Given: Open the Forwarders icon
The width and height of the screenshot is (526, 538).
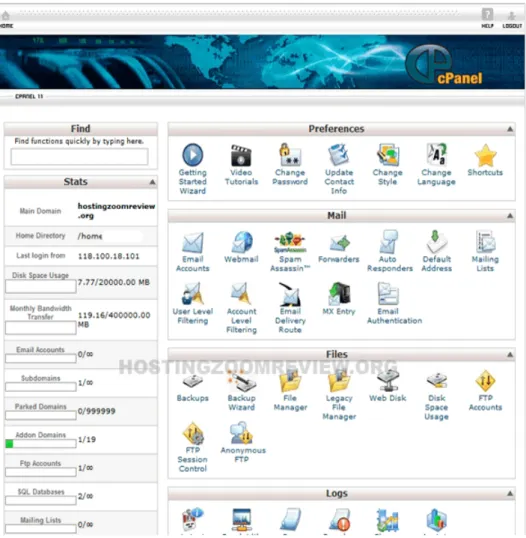Looking at the screenshot, I should [x=339, y=243].
